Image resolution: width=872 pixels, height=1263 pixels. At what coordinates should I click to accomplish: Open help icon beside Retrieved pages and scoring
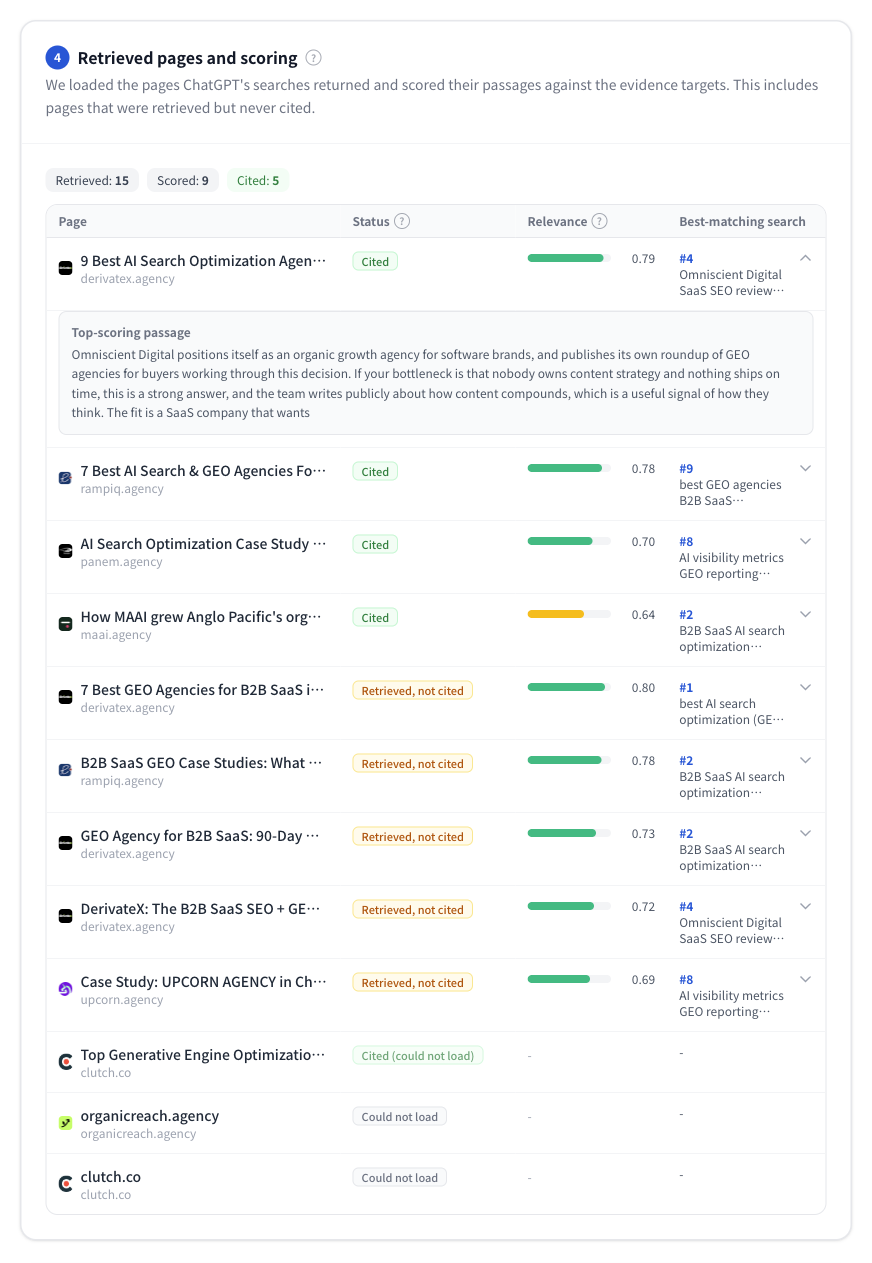[x=314, y=58]
